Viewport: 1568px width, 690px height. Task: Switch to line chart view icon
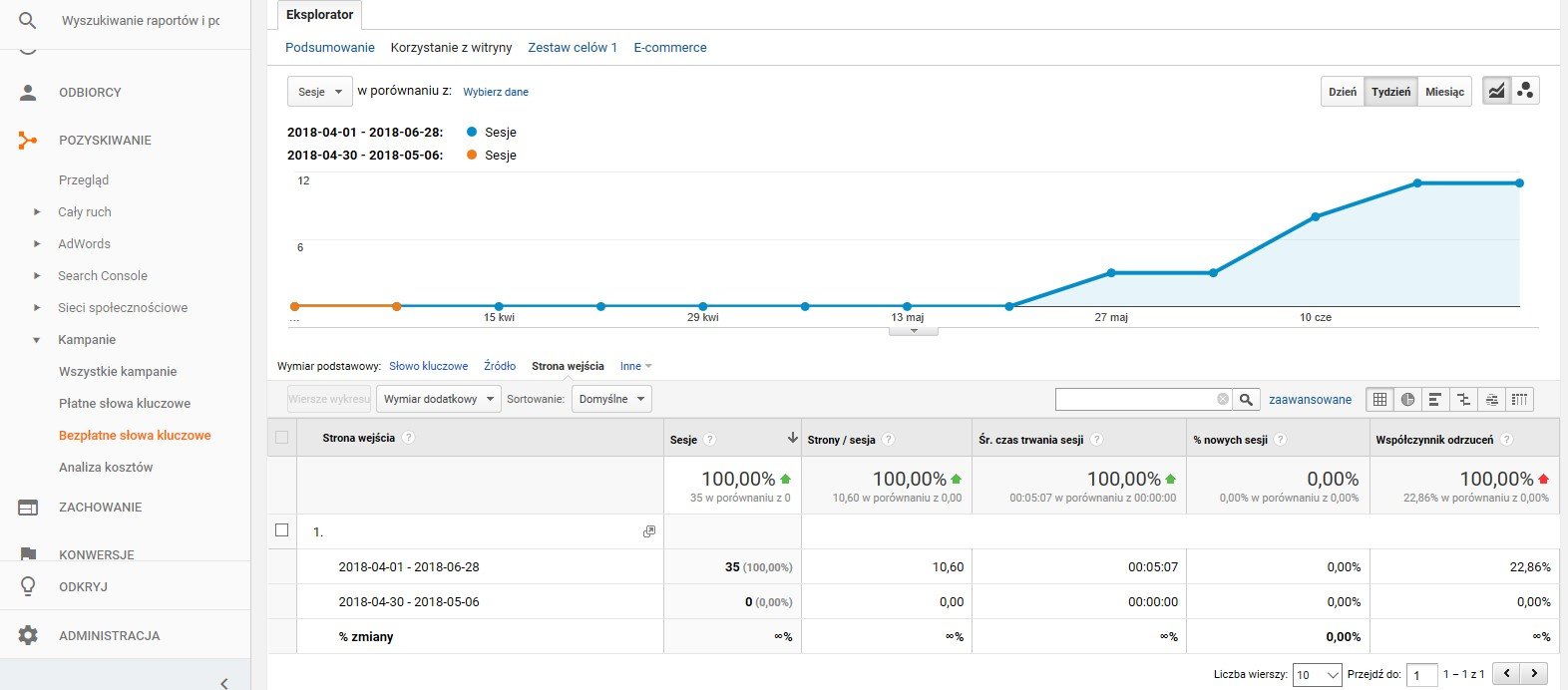tap(1496, 91)
